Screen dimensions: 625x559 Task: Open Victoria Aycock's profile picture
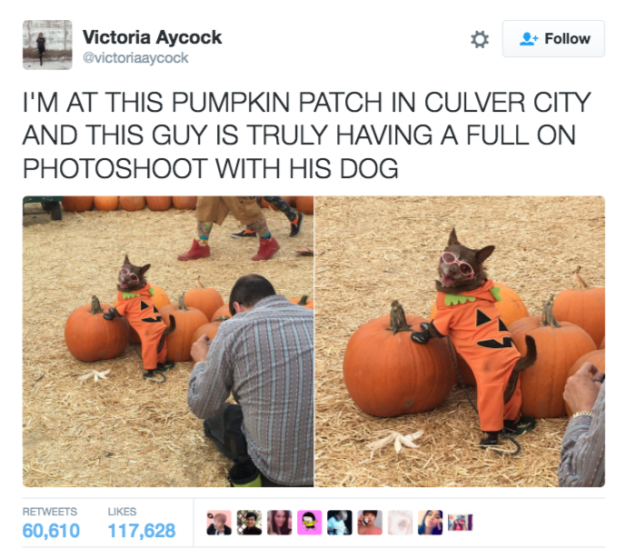tap(47, 45)
